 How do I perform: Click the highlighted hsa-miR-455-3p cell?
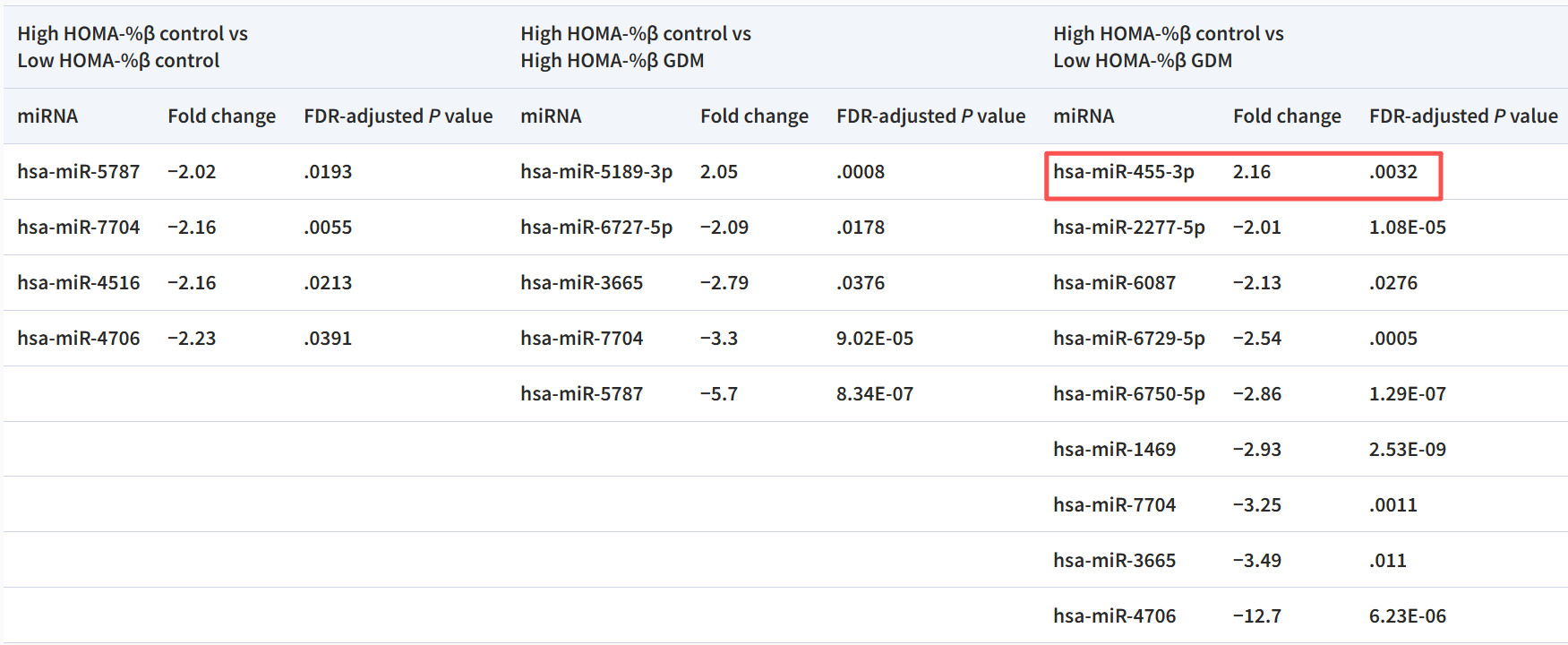point(1123,172)
